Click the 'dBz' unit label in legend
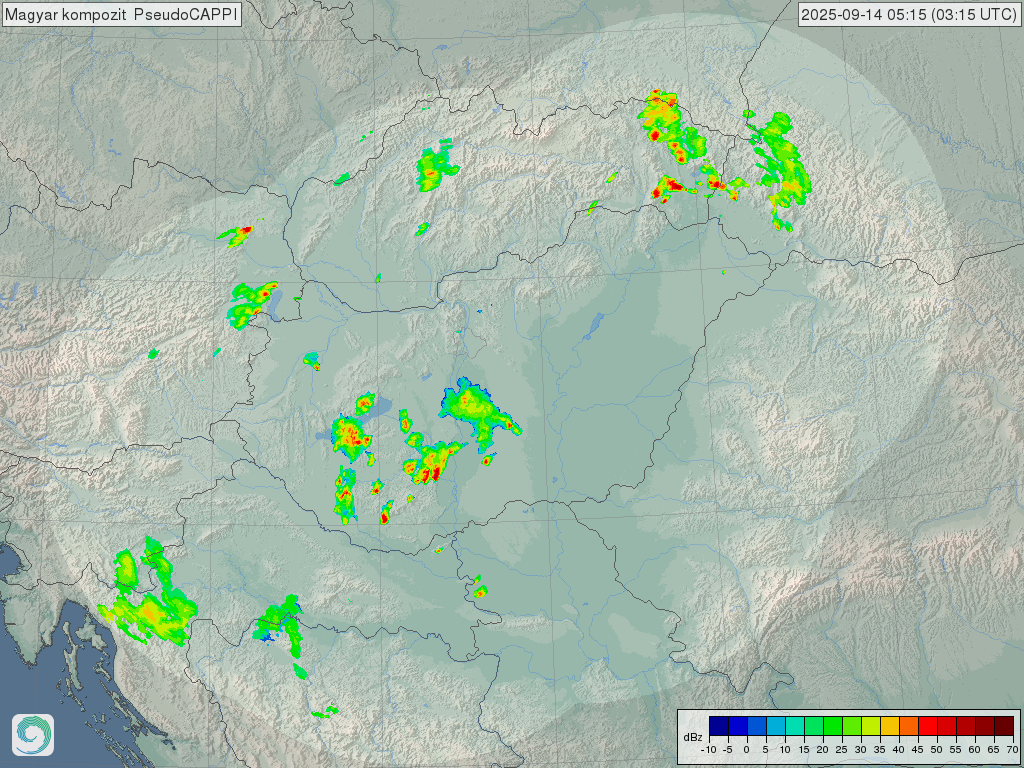This screenshot has width=1024, height=768. [x=693, y=737]
